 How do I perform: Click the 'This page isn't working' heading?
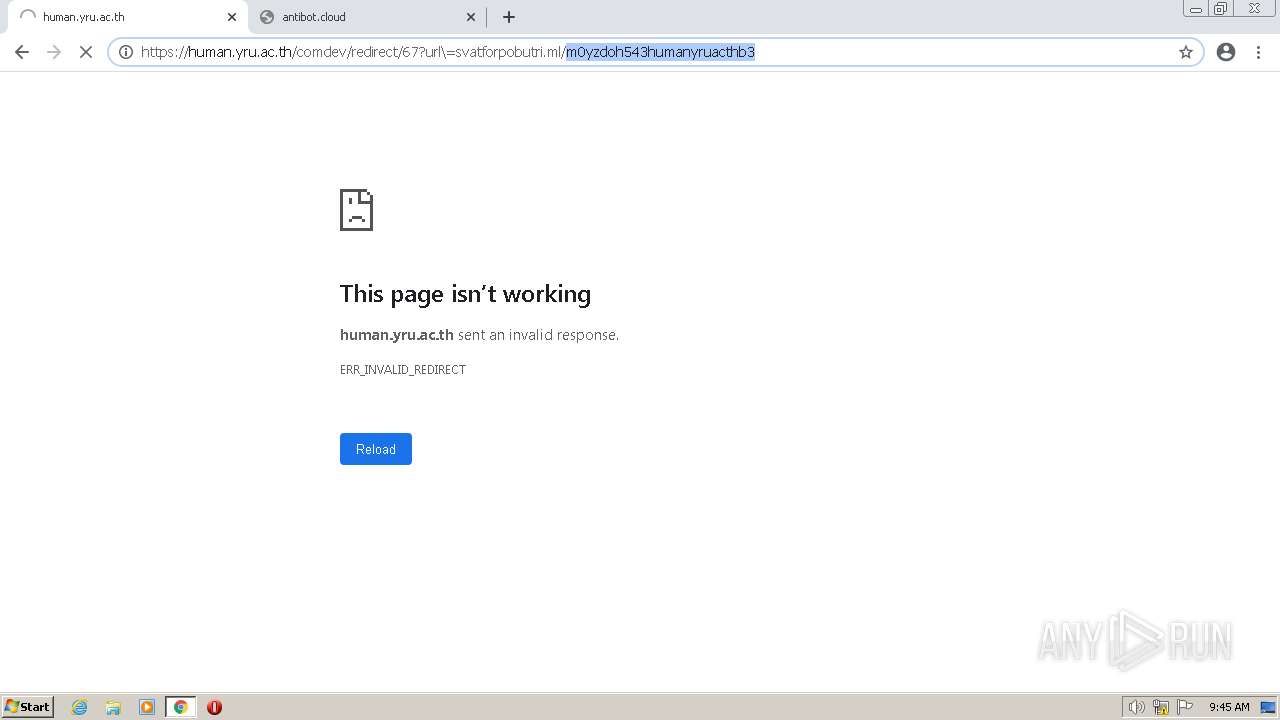[x=465, y=294]
